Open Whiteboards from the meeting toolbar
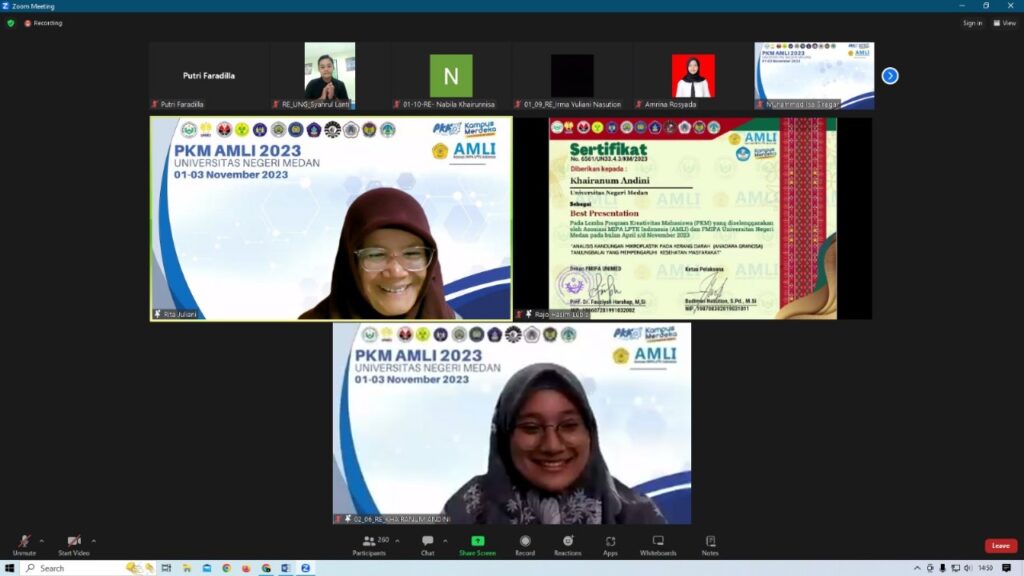This screenshot has height=576, width=1024. coord(658,545)
